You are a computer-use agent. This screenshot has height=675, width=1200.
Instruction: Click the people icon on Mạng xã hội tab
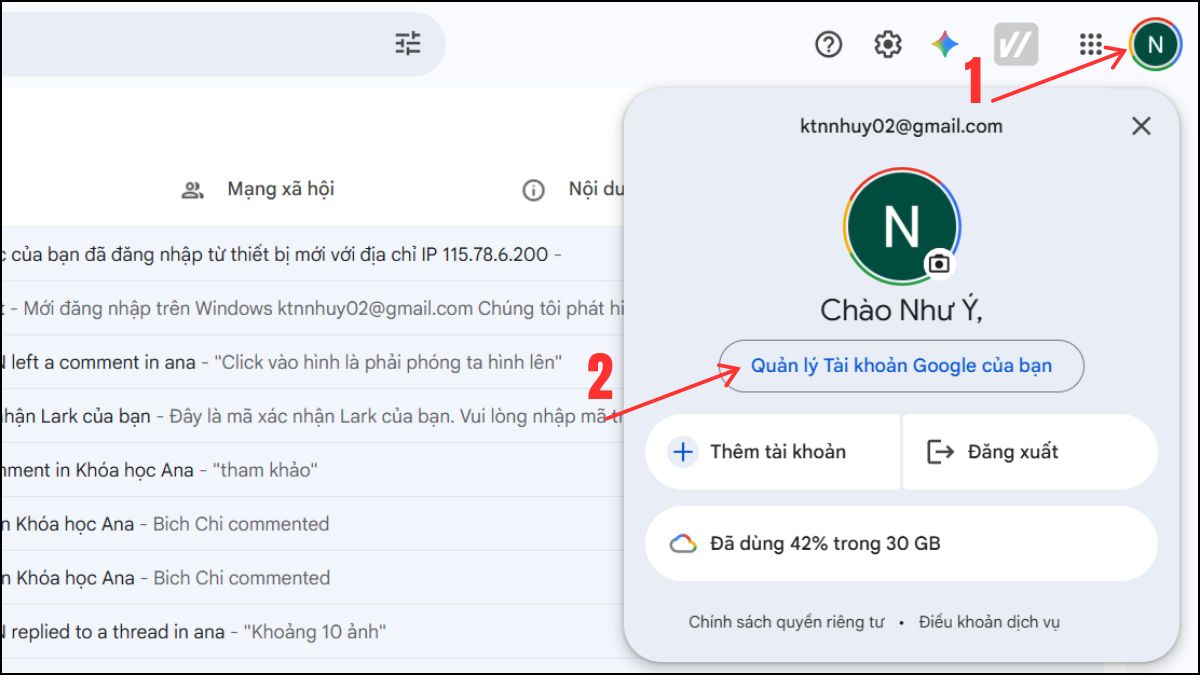tap(193, 189)
